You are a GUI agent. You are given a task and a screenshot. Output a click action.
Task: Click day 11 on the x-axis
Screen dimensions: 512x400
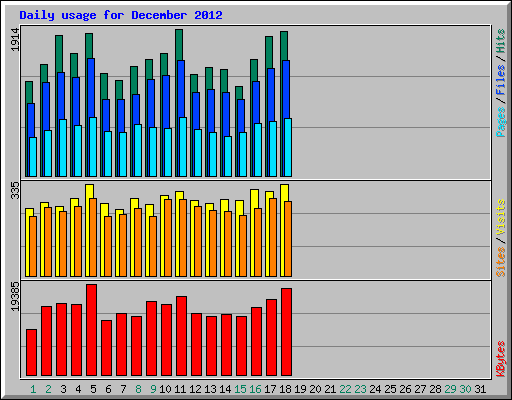point(180,389)
